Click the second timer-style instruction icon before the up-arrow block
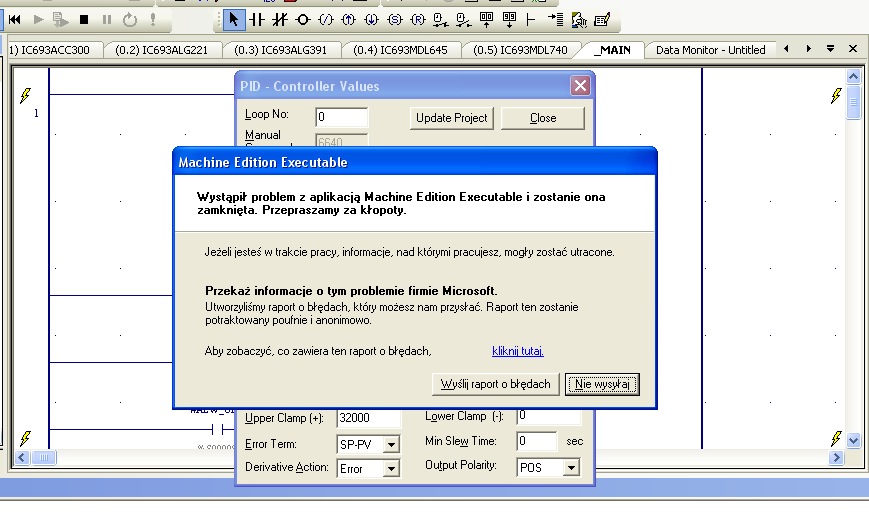The width and height of the screenshot is (869, 517). (463, 20)
